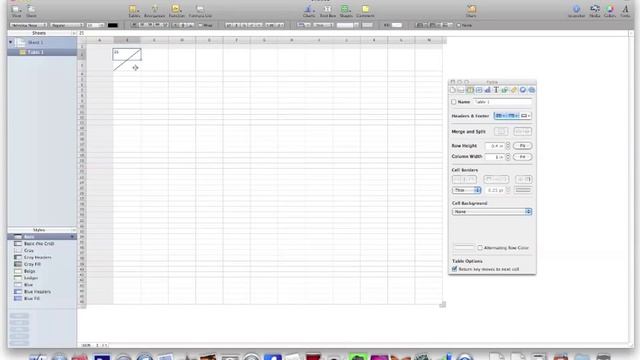
Task: Open the font size dropdown
Action: [96, 25]
